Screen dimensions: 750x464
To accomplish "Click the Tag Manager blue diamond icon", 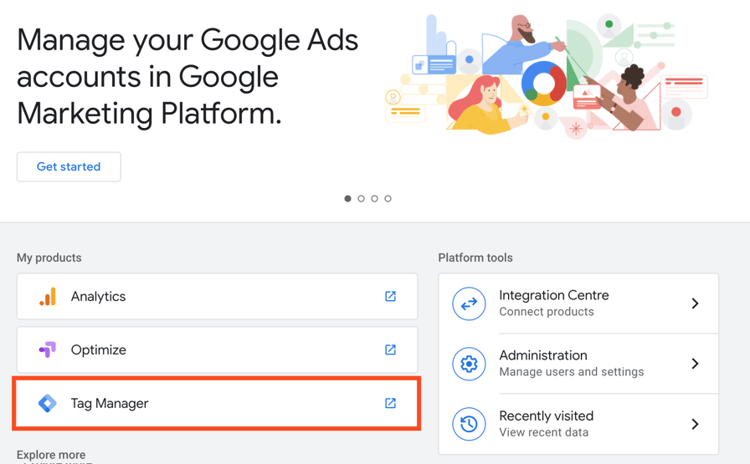I will click(47, 403).
